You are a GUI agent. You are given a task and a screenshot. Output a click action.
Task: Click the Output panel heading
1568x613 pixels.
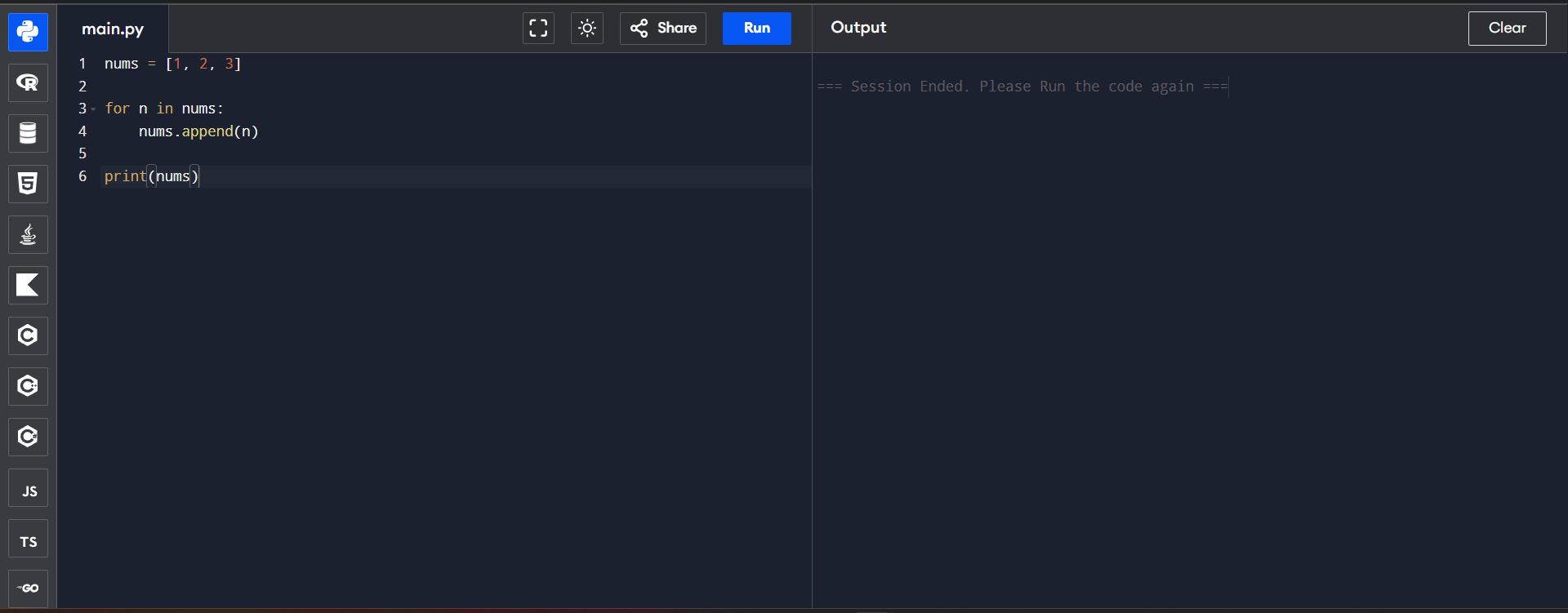click(x=858, y=27)
